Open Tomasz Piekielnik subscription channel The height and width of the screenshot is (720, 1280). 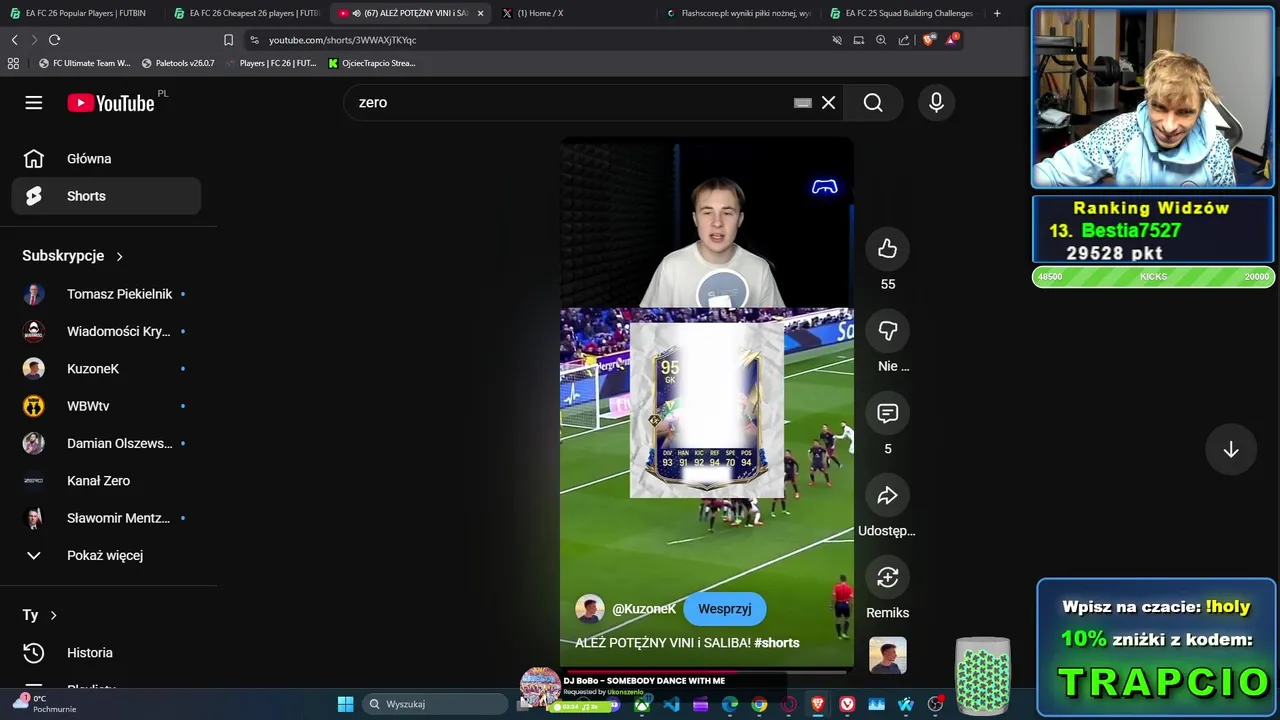point(106,294)
